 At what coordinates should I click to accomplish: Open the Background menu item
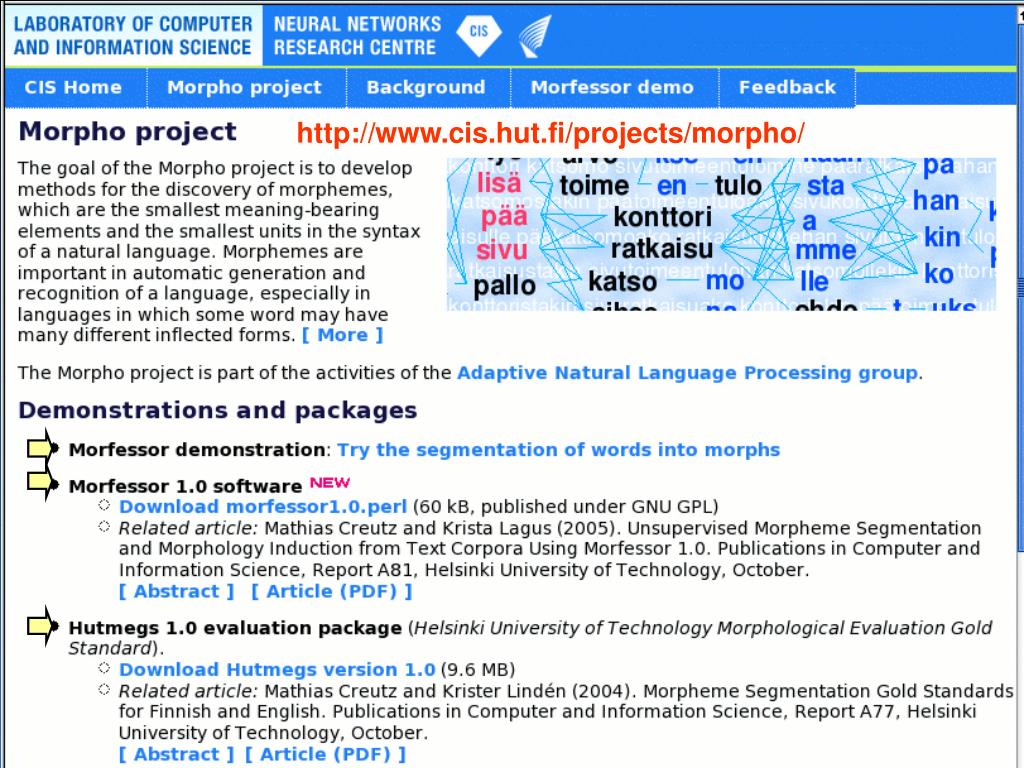(426, 88)
